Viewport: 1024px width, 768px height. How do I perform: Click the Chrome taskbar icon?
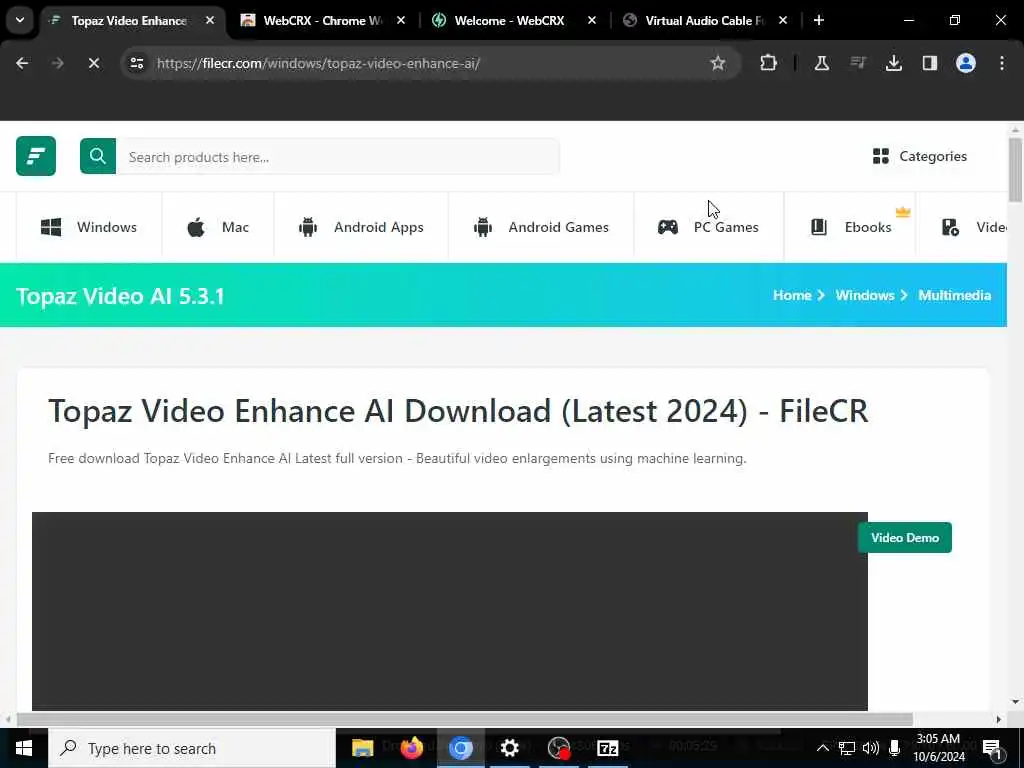[x=460, y=748]
